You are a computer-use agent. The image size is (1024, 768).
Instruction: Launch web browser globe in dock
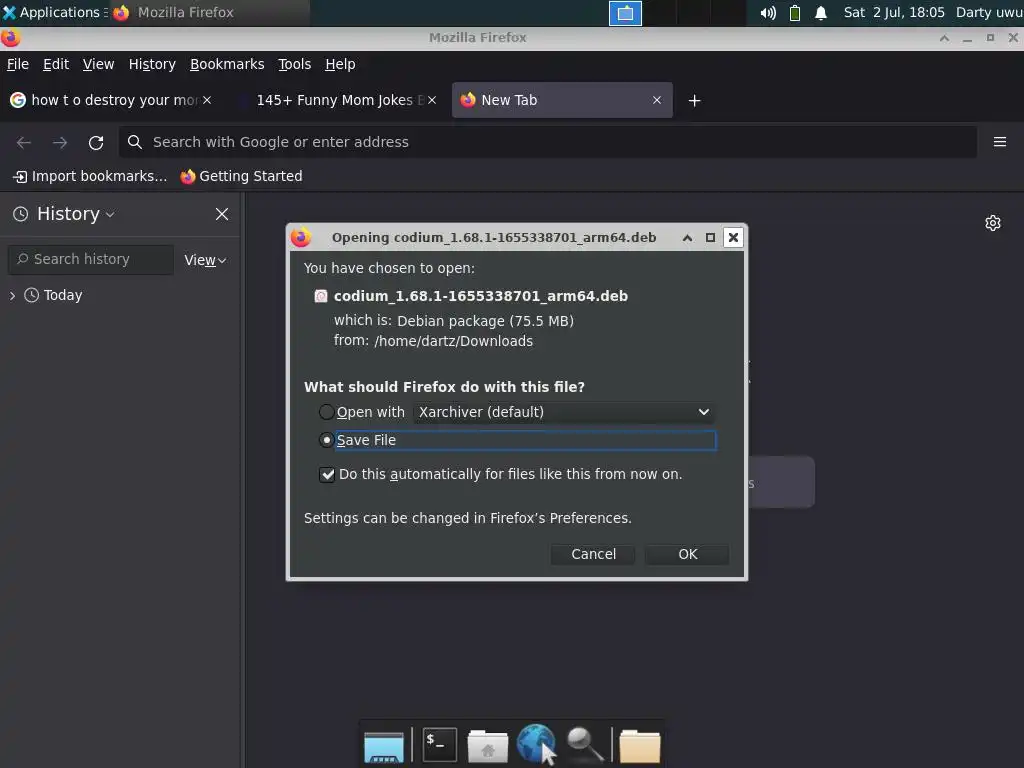536,743
